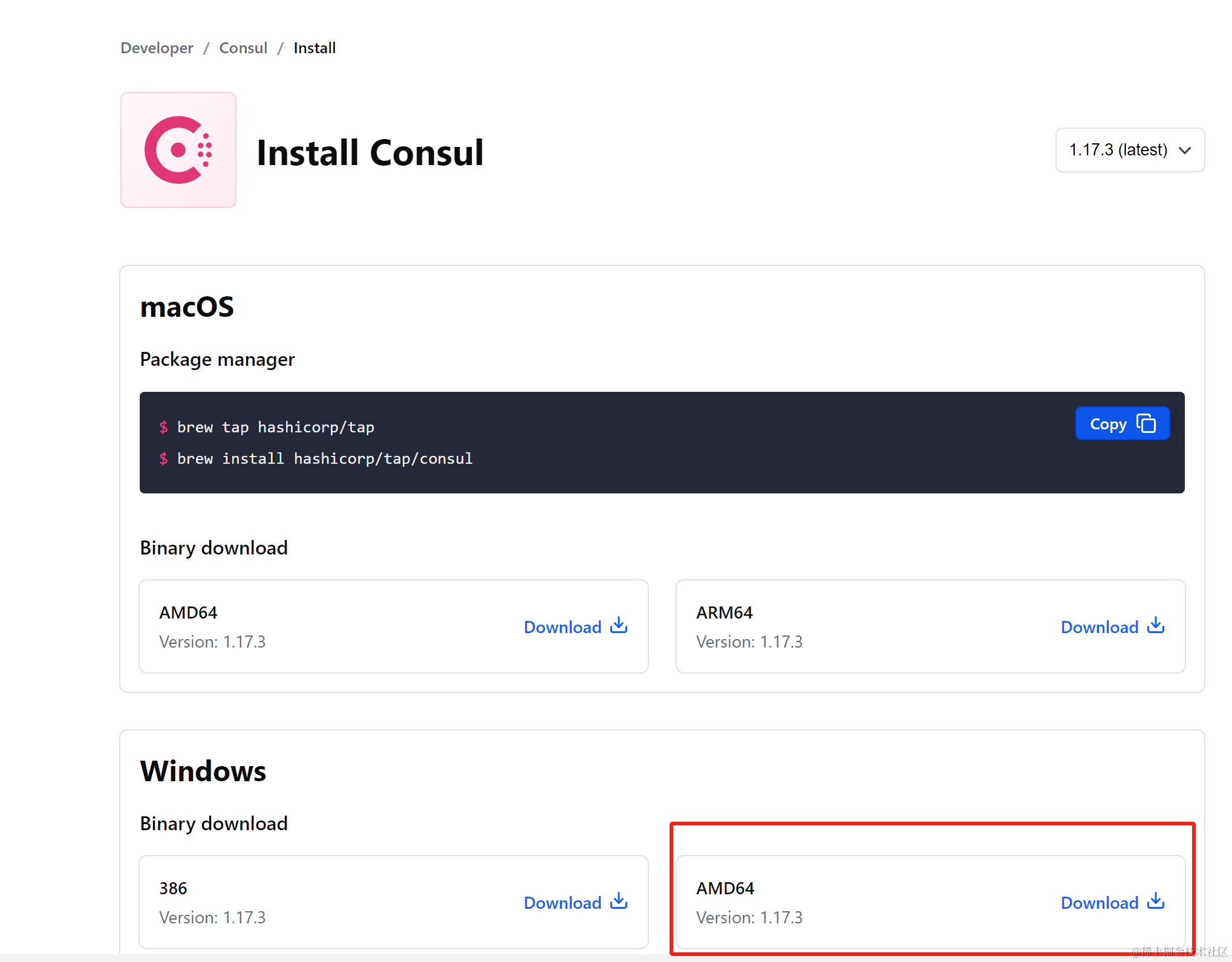The image size is (1232, 962).
Task: Select the brew tap command text
Action: tap(275, 427)
